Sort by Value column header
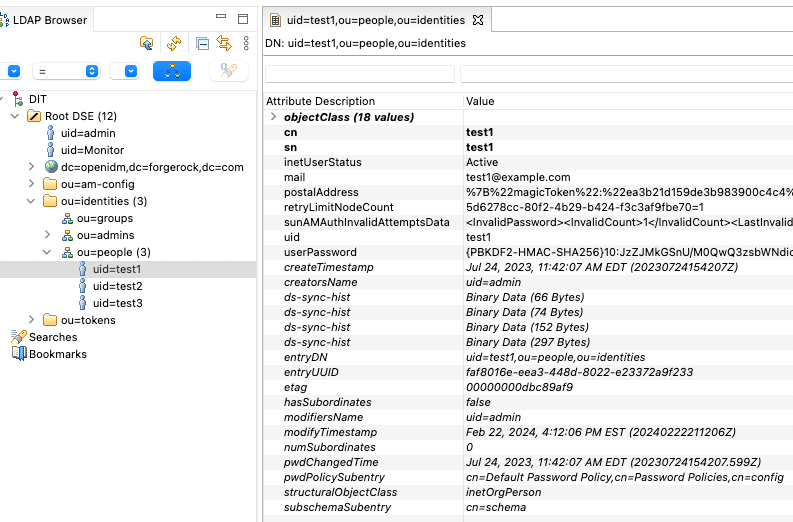 480,101
